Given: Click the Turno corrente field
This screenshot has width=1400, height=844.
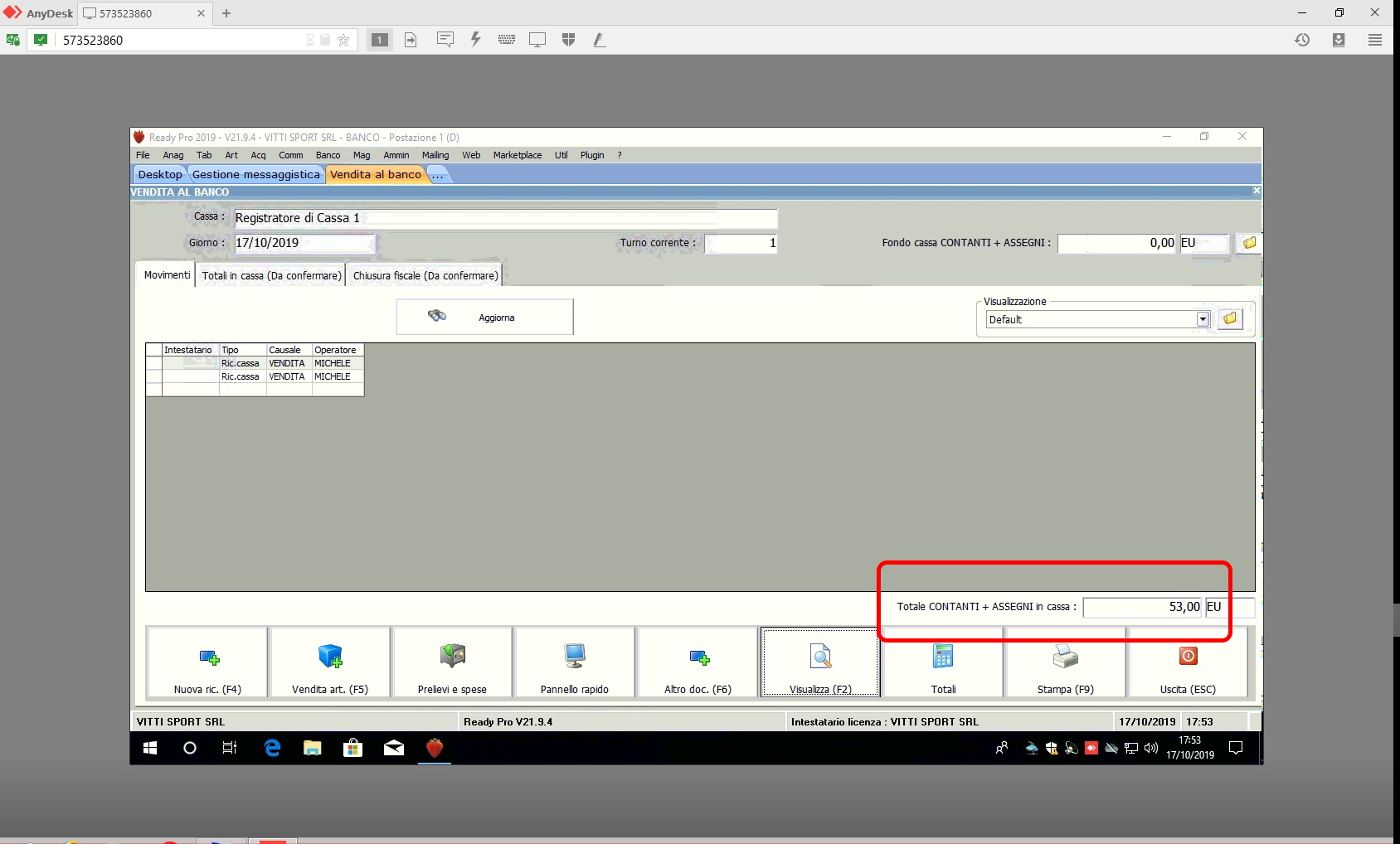Looking at the screenshot, I should 741,243.
